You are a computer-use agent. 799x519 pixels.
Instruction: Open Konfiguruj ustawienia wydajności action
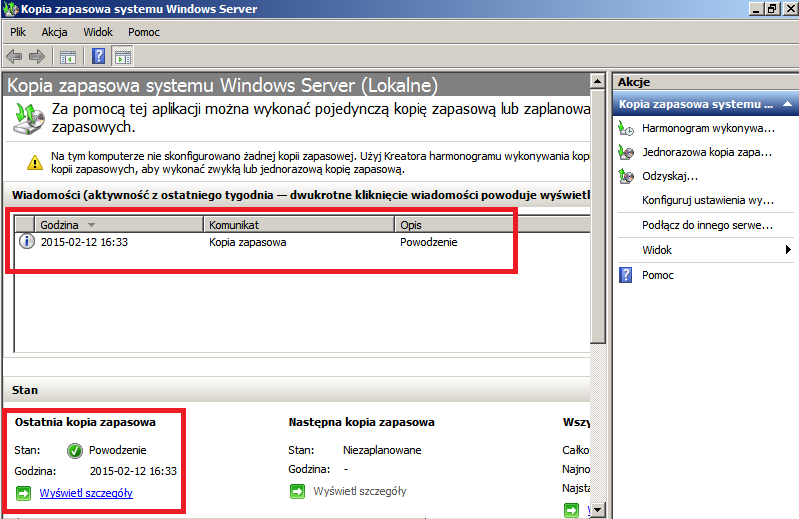point(708,200)
